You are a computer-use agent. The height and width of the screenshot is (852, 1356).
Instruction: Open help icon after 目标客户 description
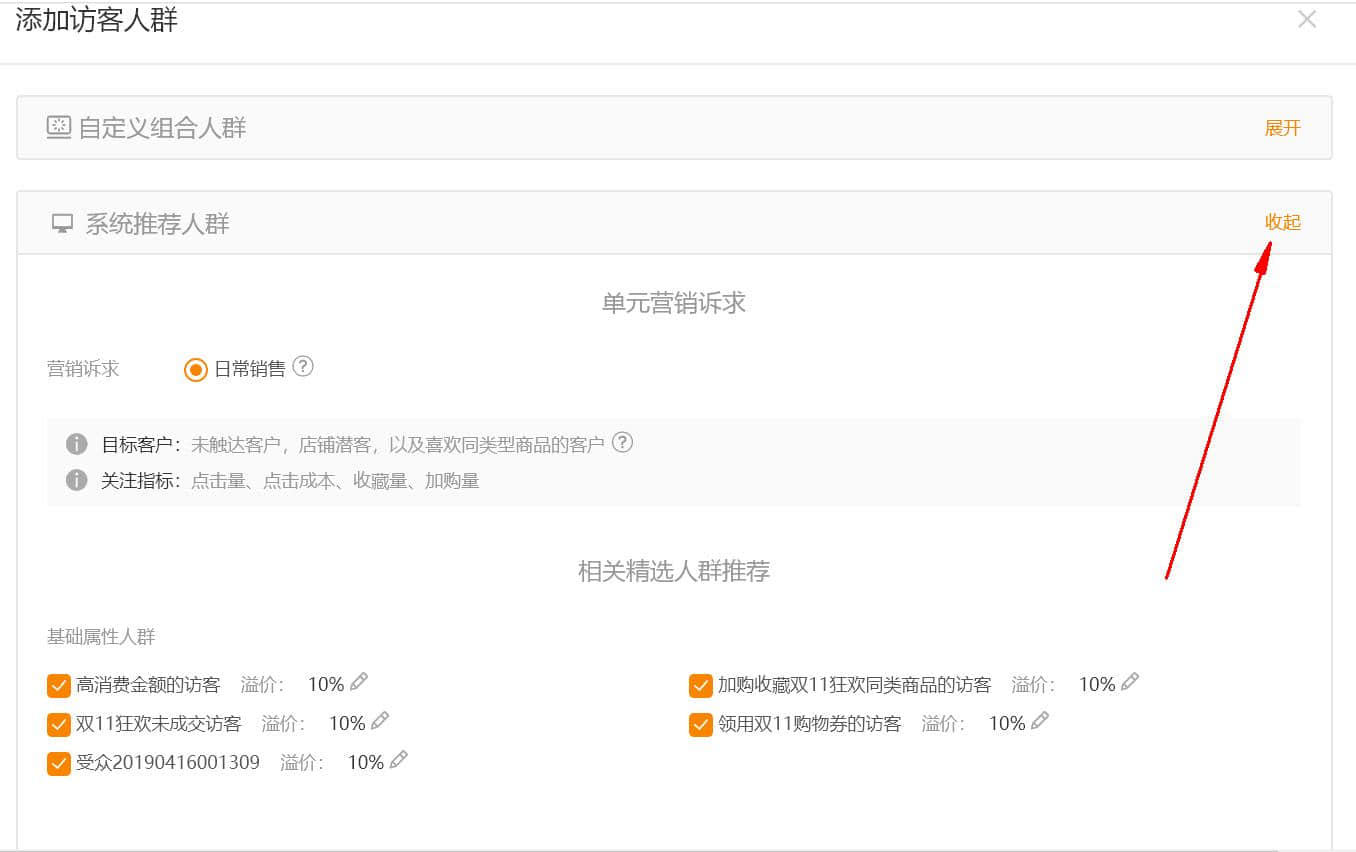click(622, 443)
